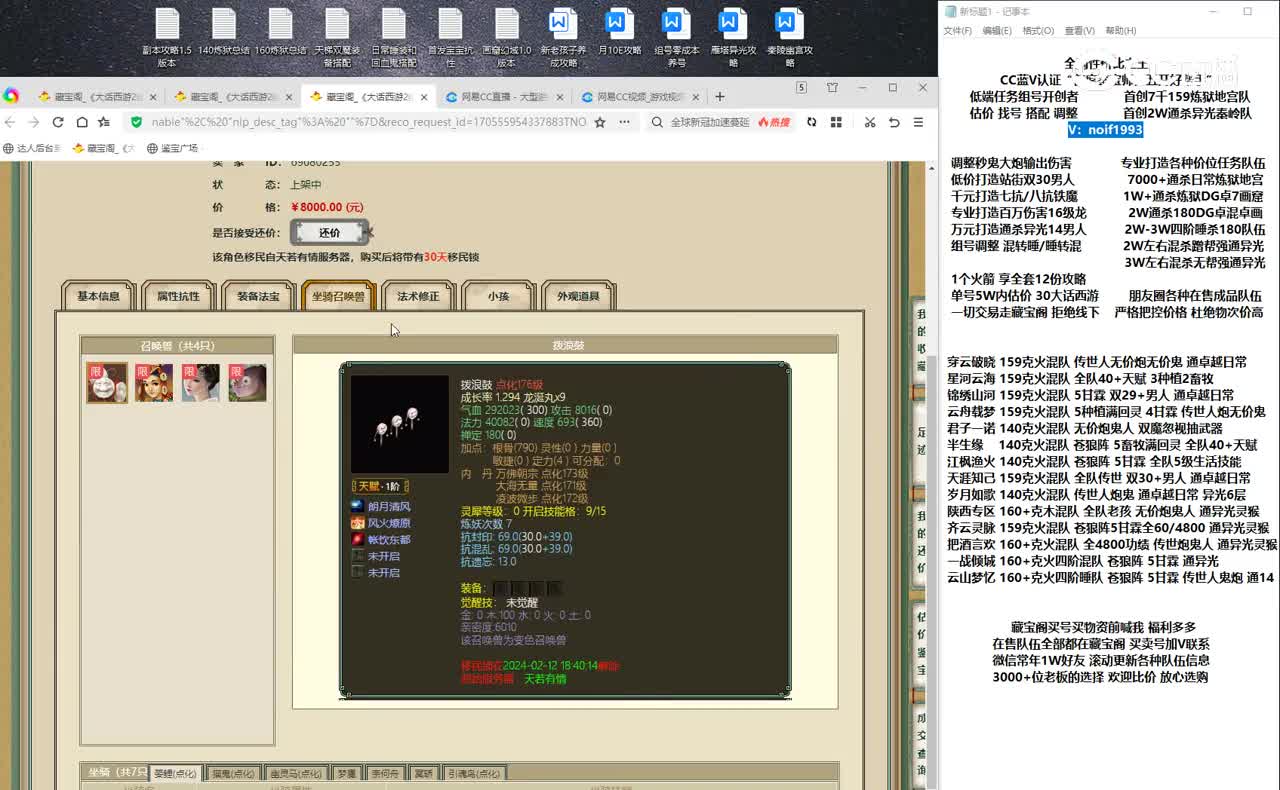Select the 幽灵马(点化) mount tab
This screenshot has height=790, width=1280.
tap(295, 773)
